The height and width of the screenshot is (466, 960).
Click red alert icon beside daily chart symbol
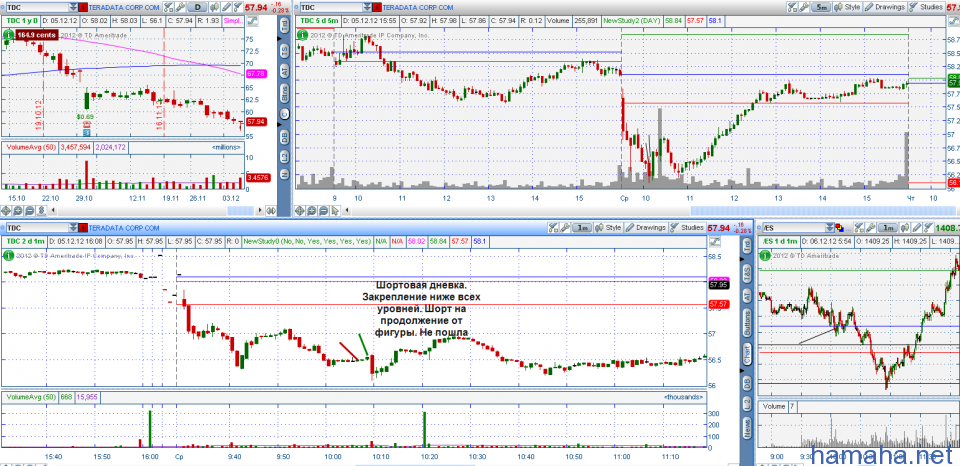point(83,7)
